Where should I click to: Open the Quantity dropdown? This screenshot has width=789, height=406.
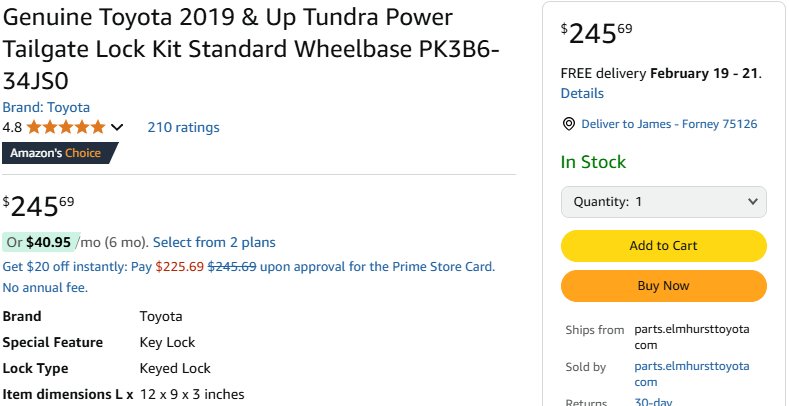pos(664,202)
